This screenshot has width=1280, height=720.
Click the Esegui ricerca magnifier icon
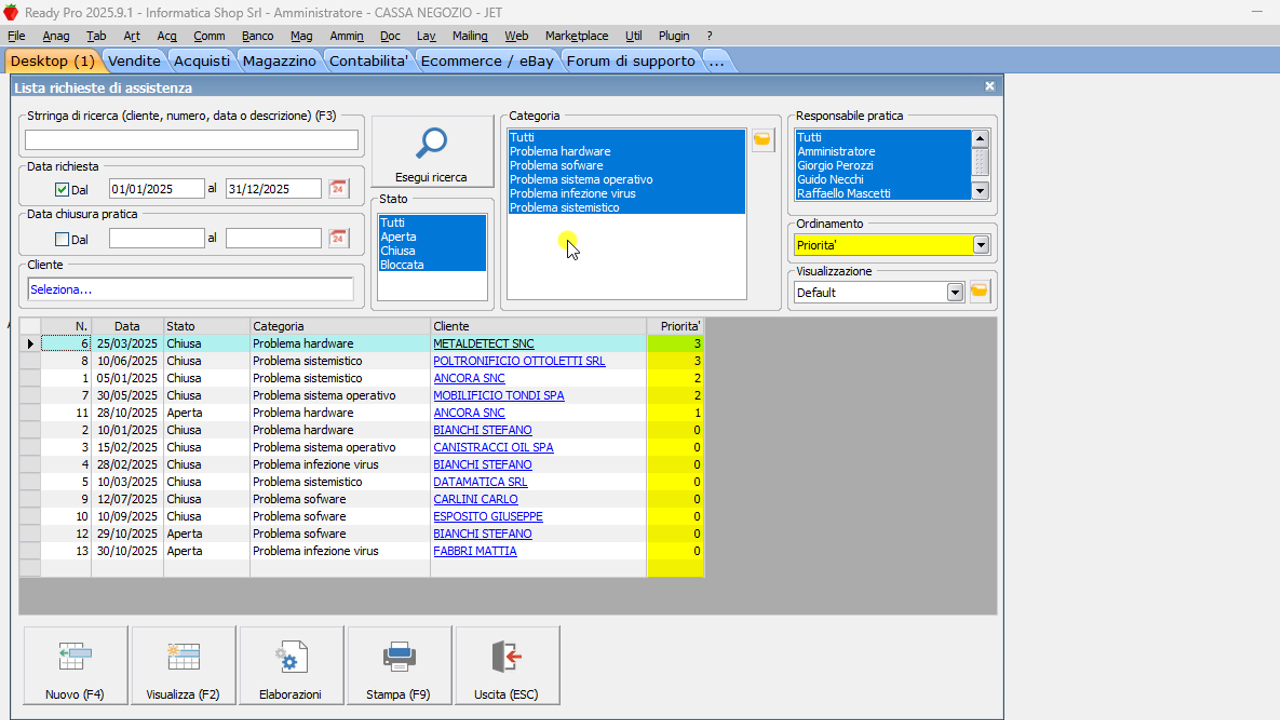(432, 144)
